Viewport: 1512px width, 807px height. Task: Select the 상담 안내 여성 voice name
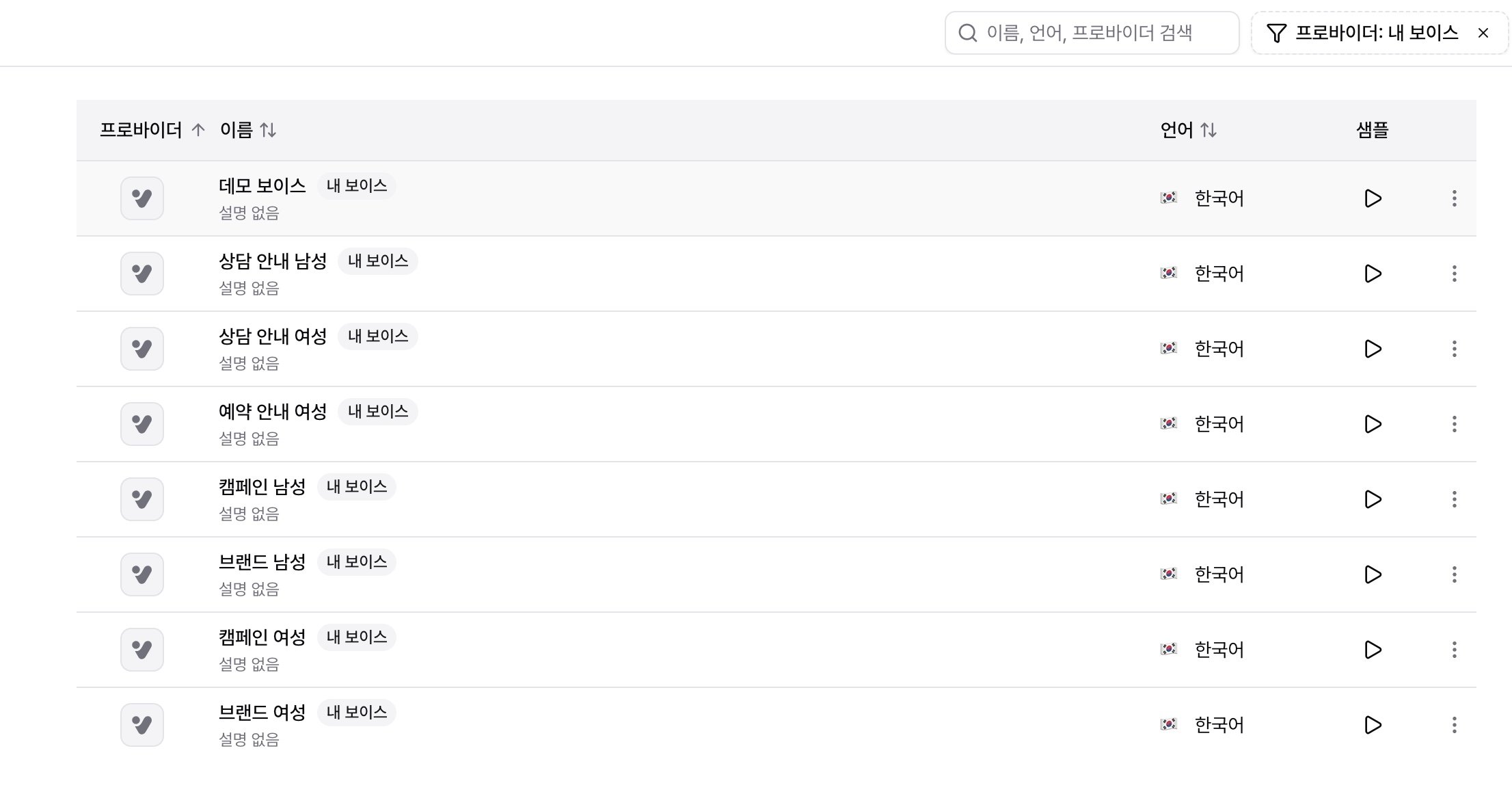pos(273,336)
